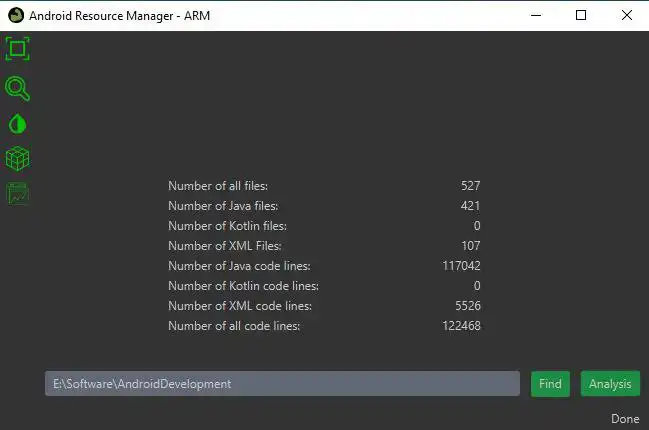Click the value 122468
Screen dimensions: 649x430
click(x=462, y=326)
